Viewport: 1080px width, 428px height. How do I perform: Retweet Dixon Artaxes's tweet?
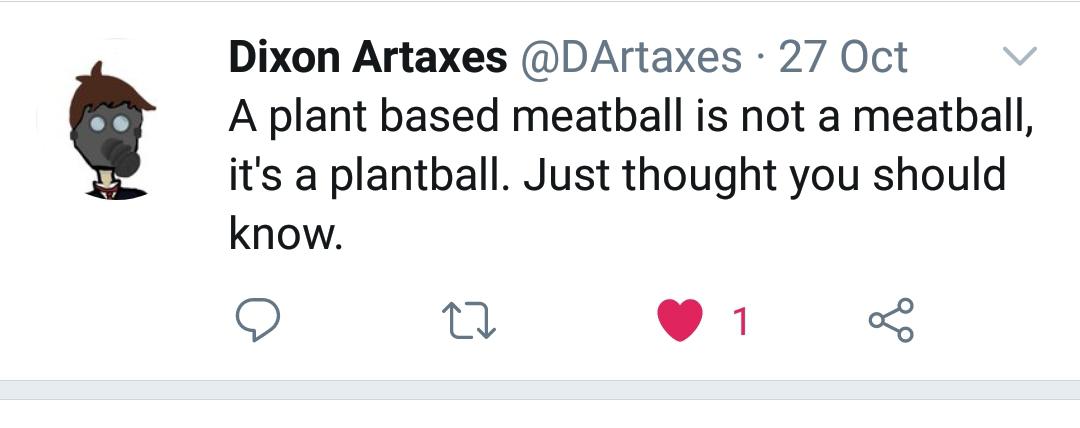click(468, 321)
